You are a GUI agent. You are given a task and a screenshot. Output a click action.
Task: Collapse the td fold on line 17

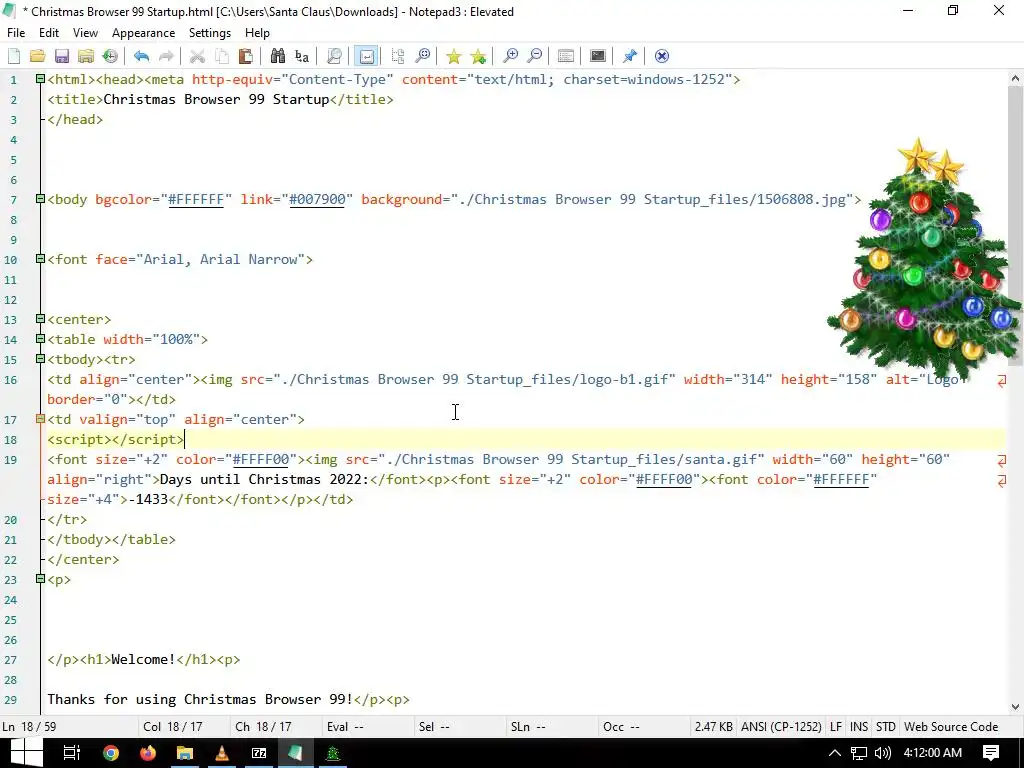pos(40,419)
